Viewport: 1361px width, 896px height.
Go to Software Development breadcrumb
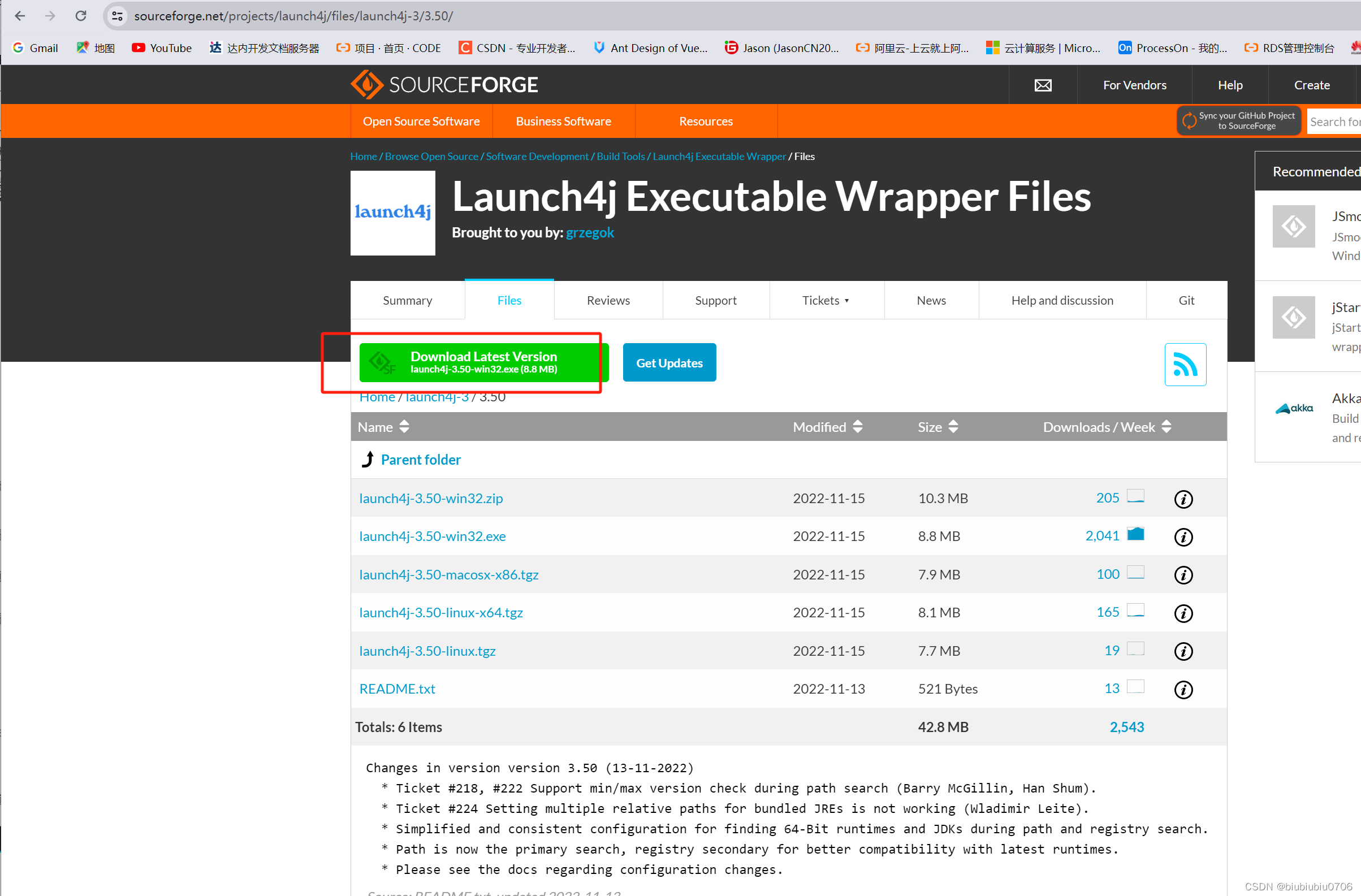tap(537, 156)
